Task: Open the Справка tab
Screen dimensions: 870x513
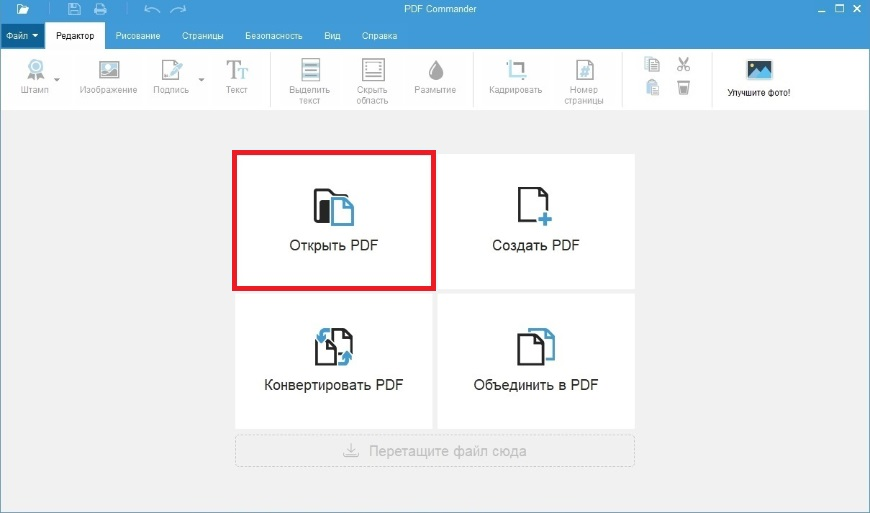Action: click(x=380, y=35)
